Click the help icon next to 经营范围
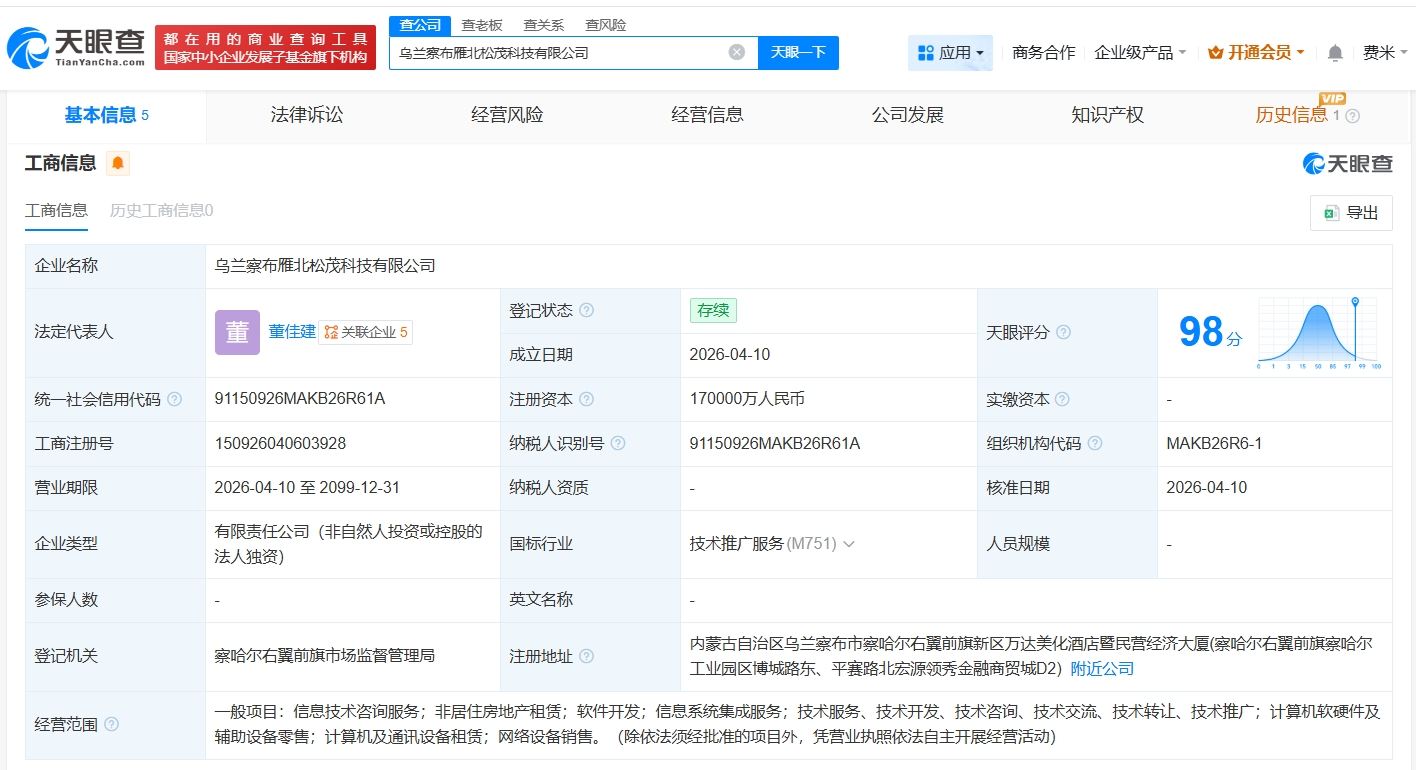 coord(112,724)
